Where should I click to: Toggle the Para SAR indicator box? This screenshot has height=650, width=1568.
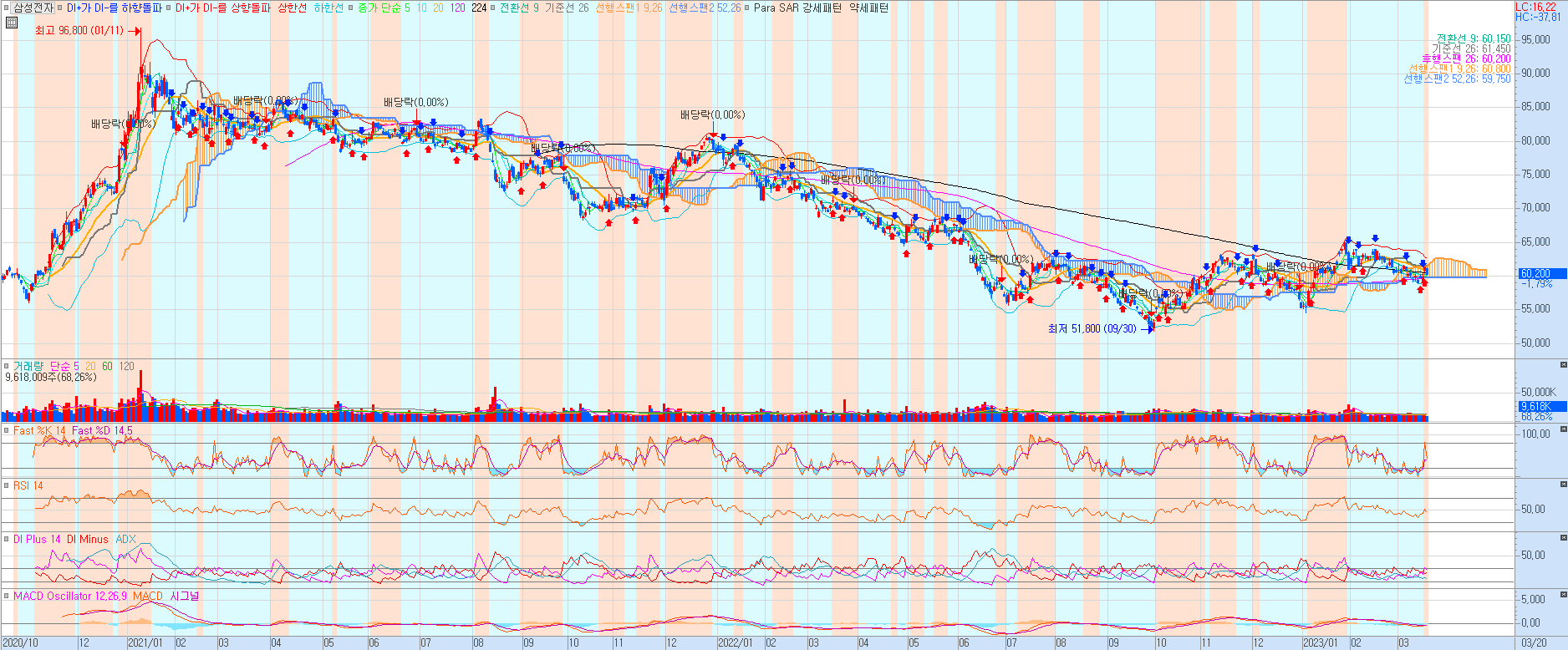pos(748,8)
